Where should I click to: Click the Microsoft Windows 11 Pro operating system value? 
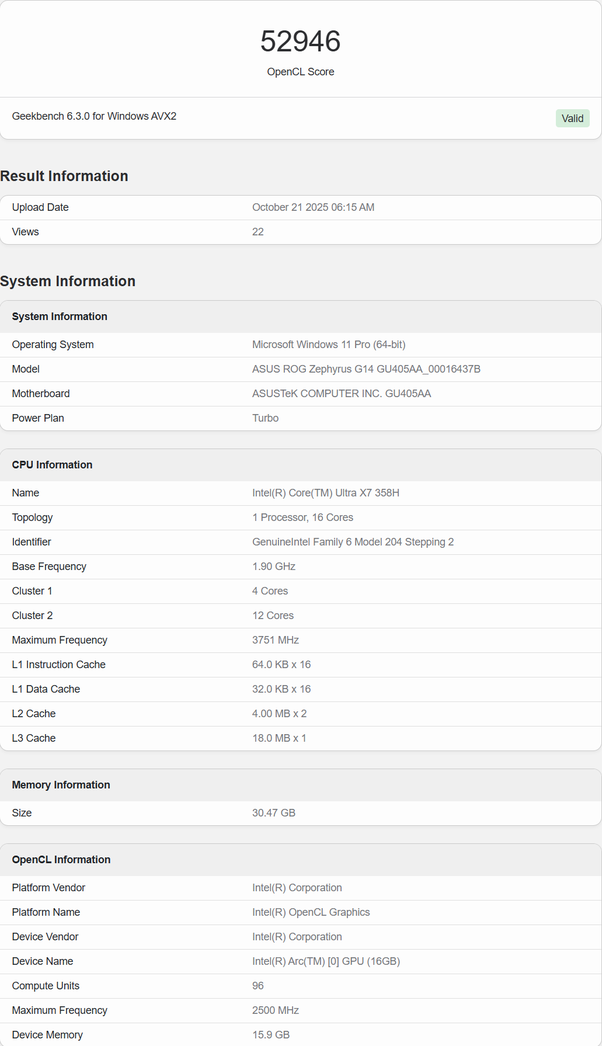(328, 345)
